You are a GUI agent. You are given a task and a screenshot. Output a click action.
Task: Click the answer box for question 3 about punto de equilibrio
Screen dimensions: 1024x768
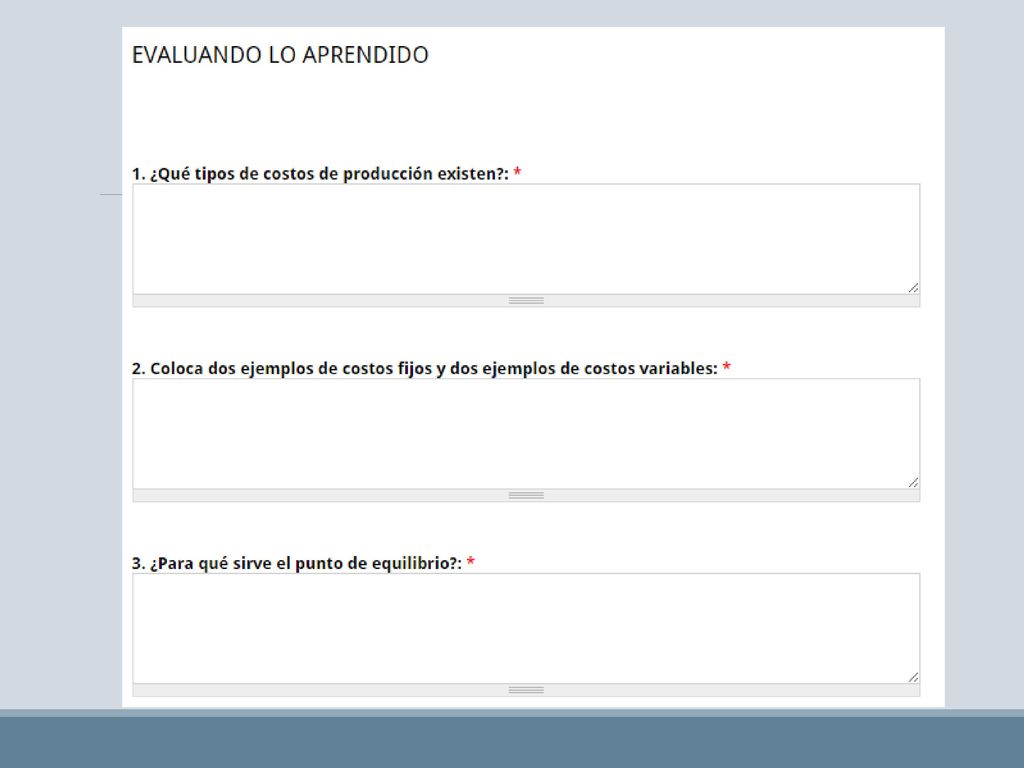pos(526,628)
